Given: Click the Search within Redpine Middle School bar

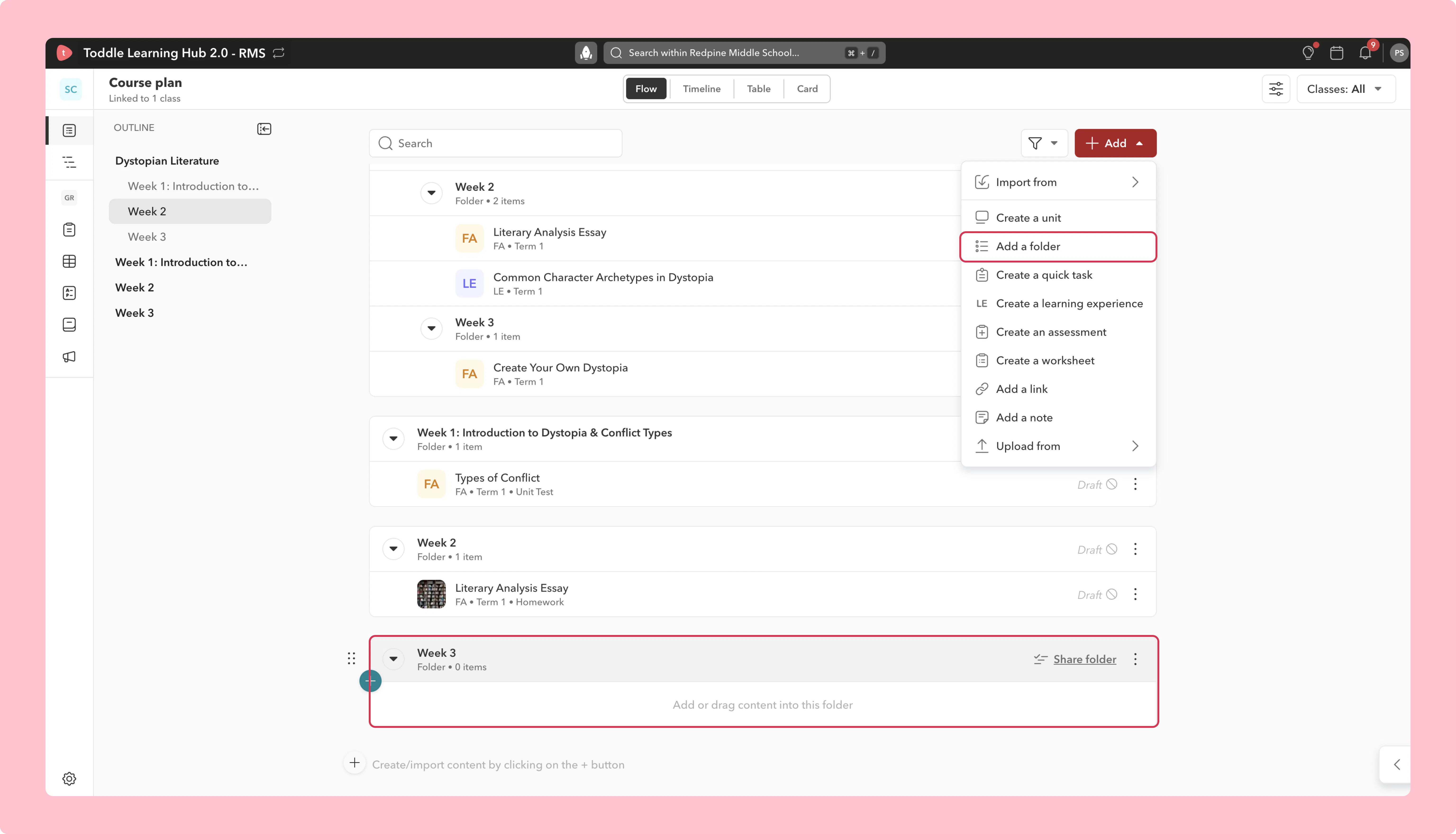Looking at the screenshot, I should [744, 53].
